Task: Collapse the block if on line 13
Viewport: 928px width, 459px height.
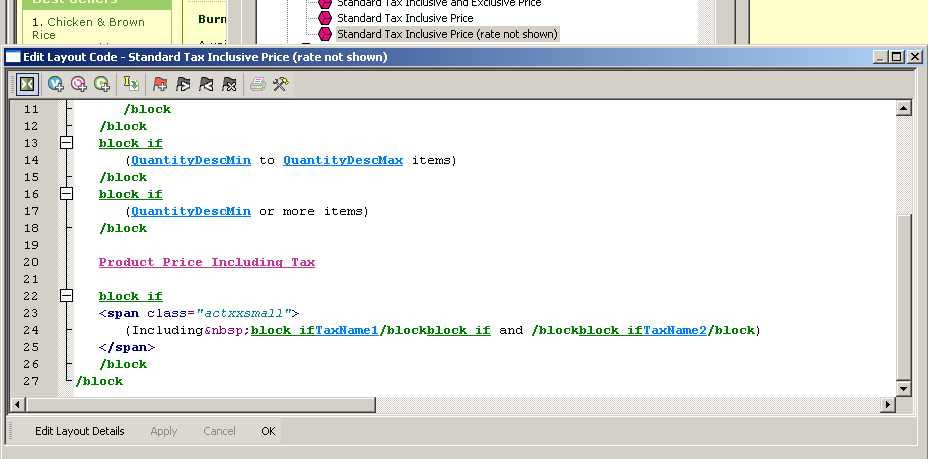Action: point(67,143)
